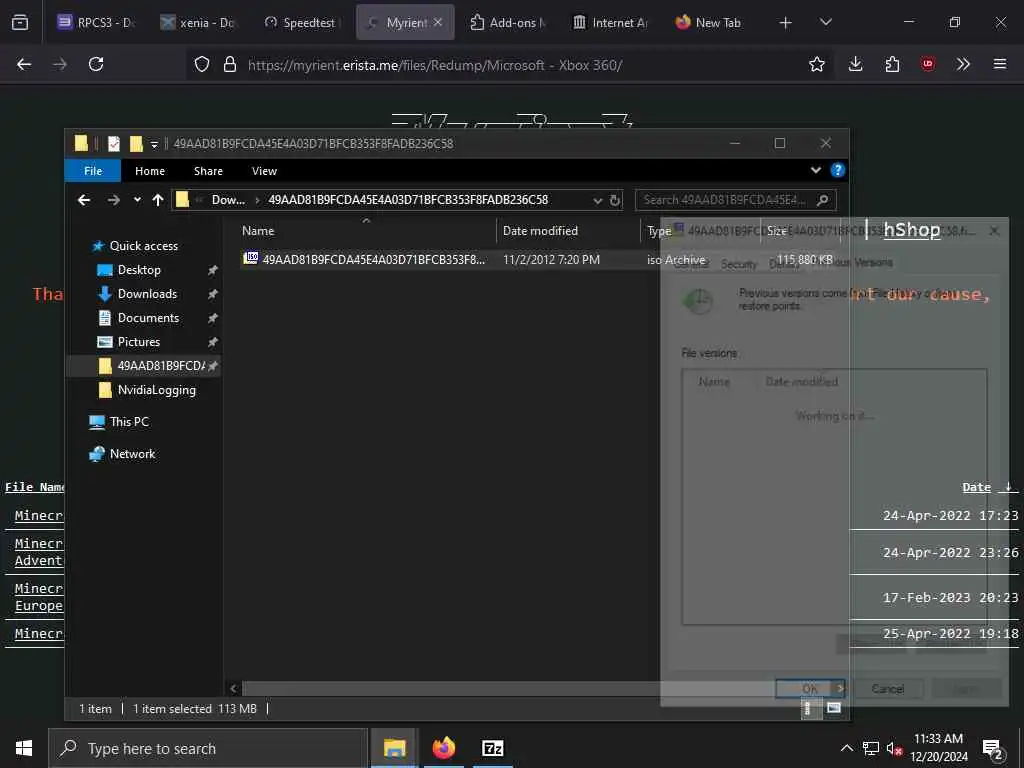Bookmark this page with star icon
This screenshot has height=768, width=1024.
click(816, 64)
